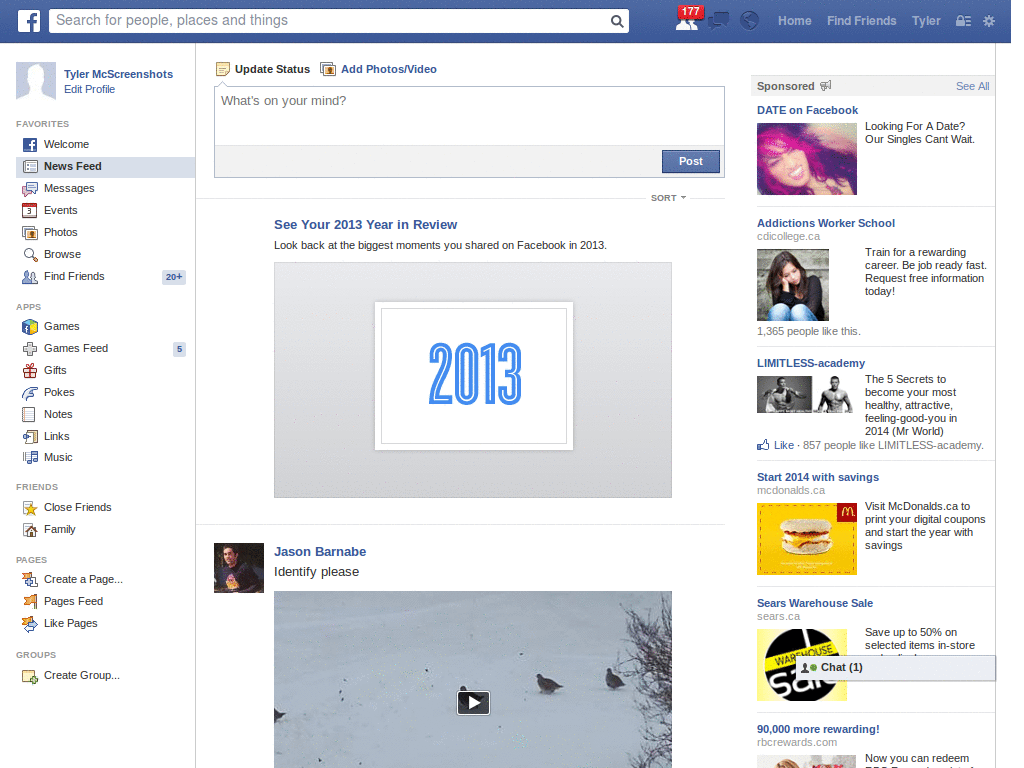Viewport: 1024px width, 768px height.
Task: Click the Edit Profile link
Action: point(89,89)
